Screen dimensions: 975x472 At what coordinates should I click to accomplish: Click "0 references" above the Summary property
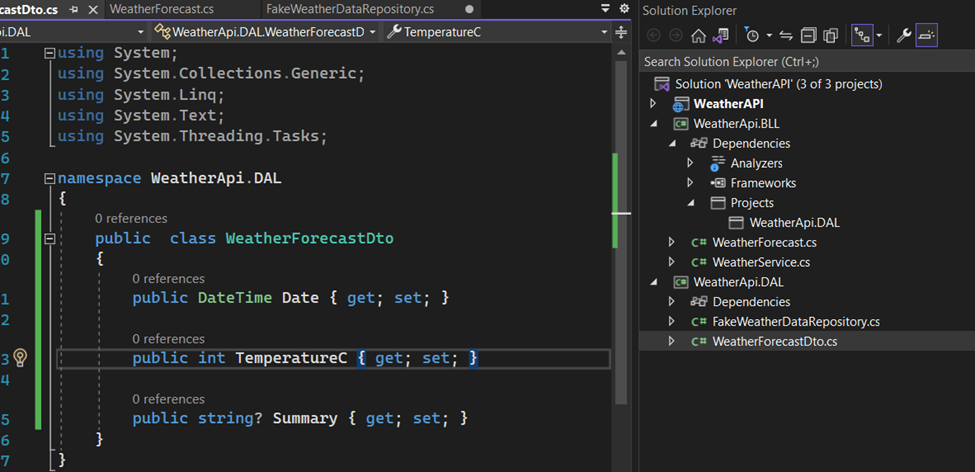click(169, 399)
